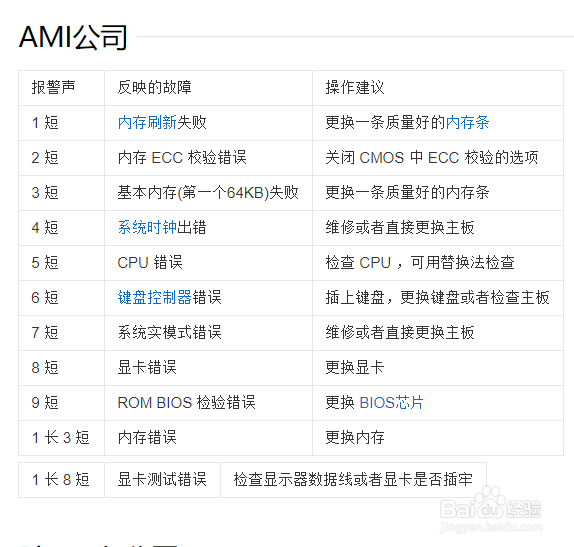Click 维修或者直接更换主板 in 7 短 row
This screenshot has width=574, height=547.
(438, 333)
